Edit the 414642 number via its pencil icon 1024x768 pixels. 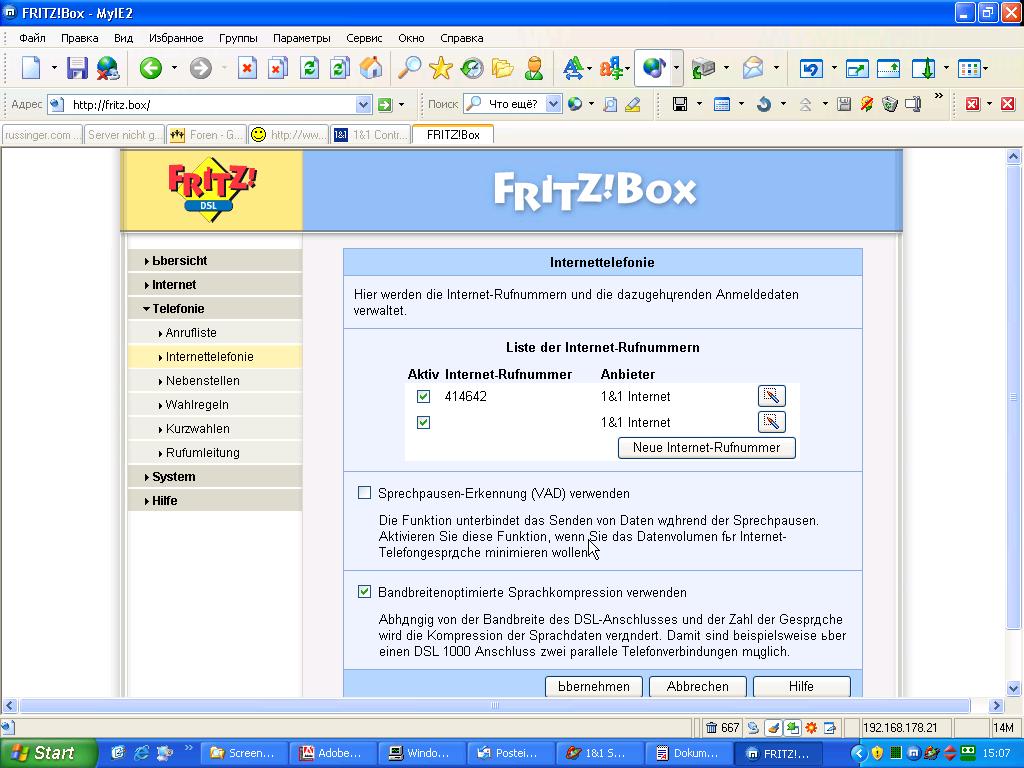771,396
